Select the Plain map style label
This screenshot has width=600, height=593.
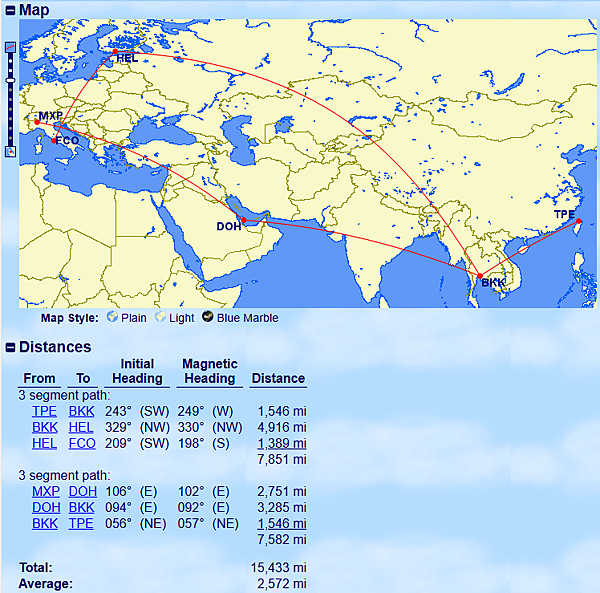pyautogui.click(x=134, y=318)
